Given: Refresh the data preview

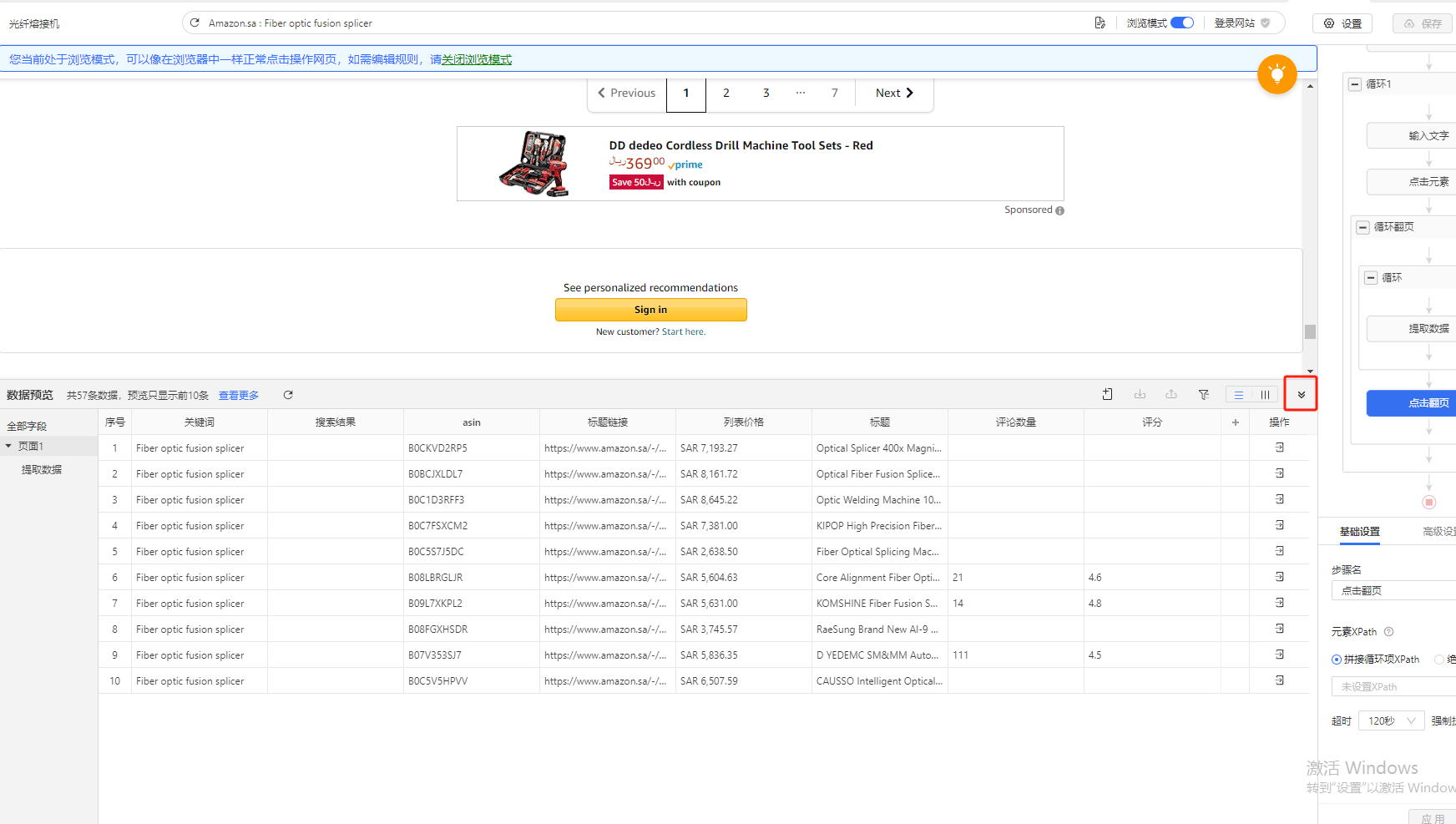Looking at the screenshot, I should [288, 395].
